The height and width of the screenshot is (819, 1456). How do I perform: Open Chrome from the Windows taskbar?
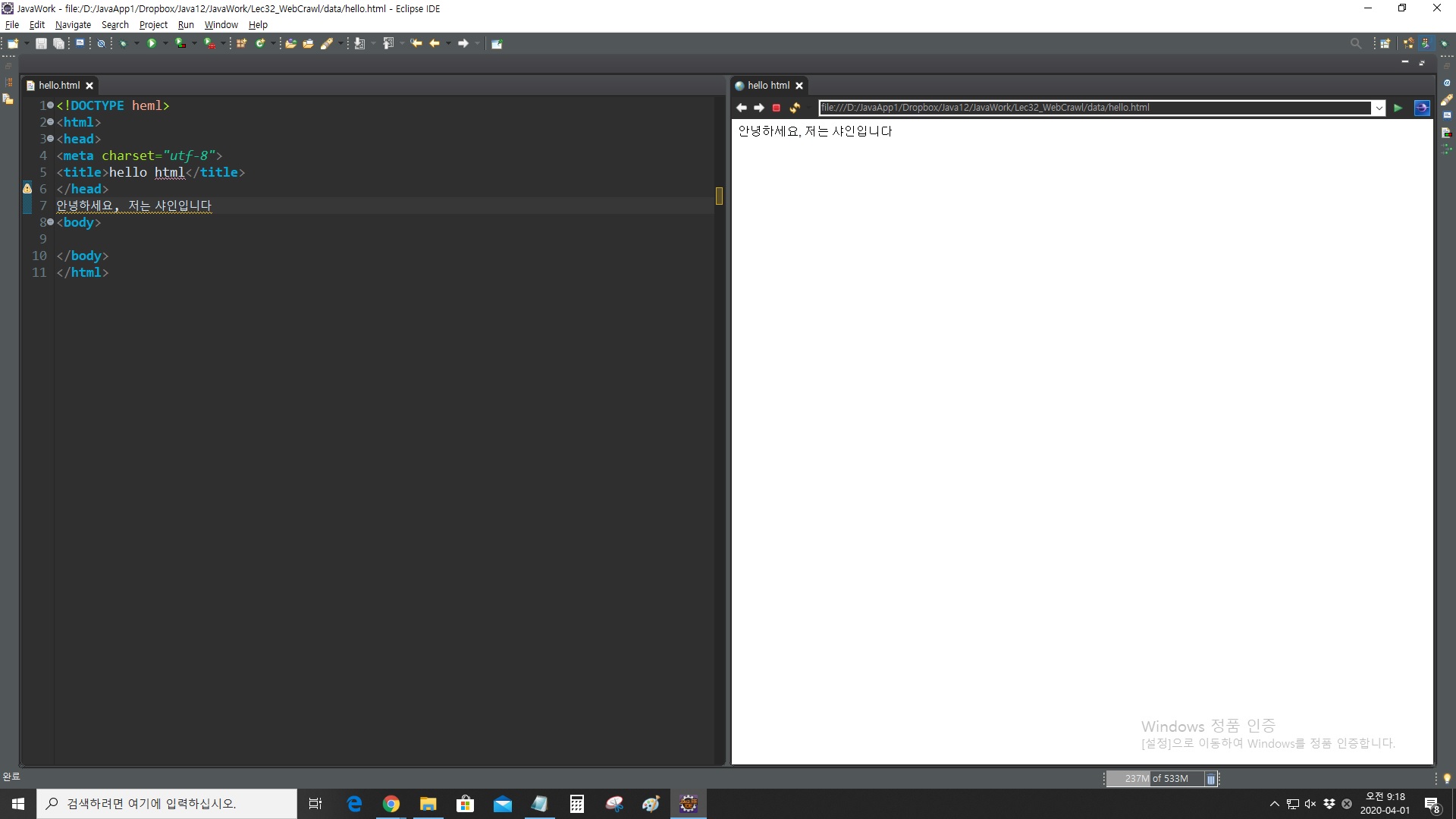tap(391, 804)
